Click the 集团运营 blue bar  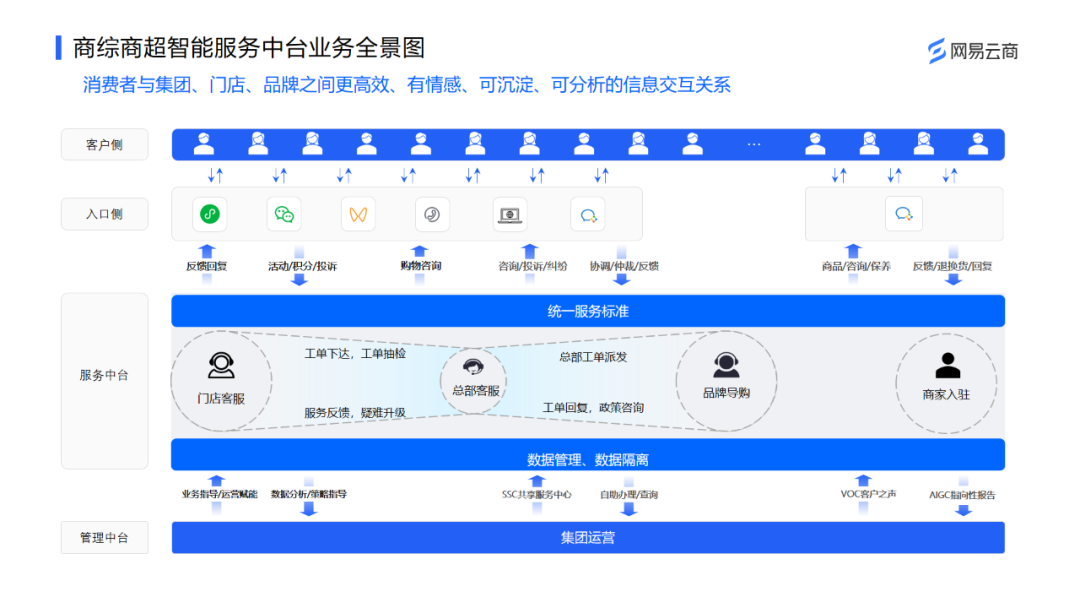click(x=588, y=538)
